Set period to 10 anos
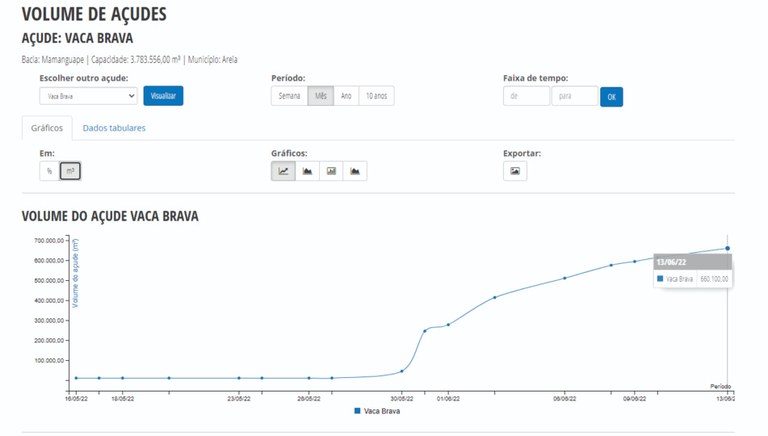This screenshot has height=436, width=768. [x=376, y=96]
